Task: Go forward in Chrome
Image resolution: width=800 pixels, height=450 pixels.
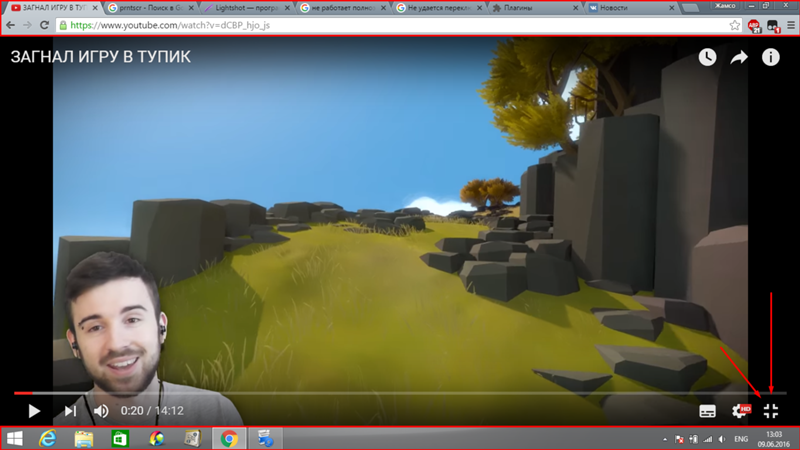Action: coord(27,25)
